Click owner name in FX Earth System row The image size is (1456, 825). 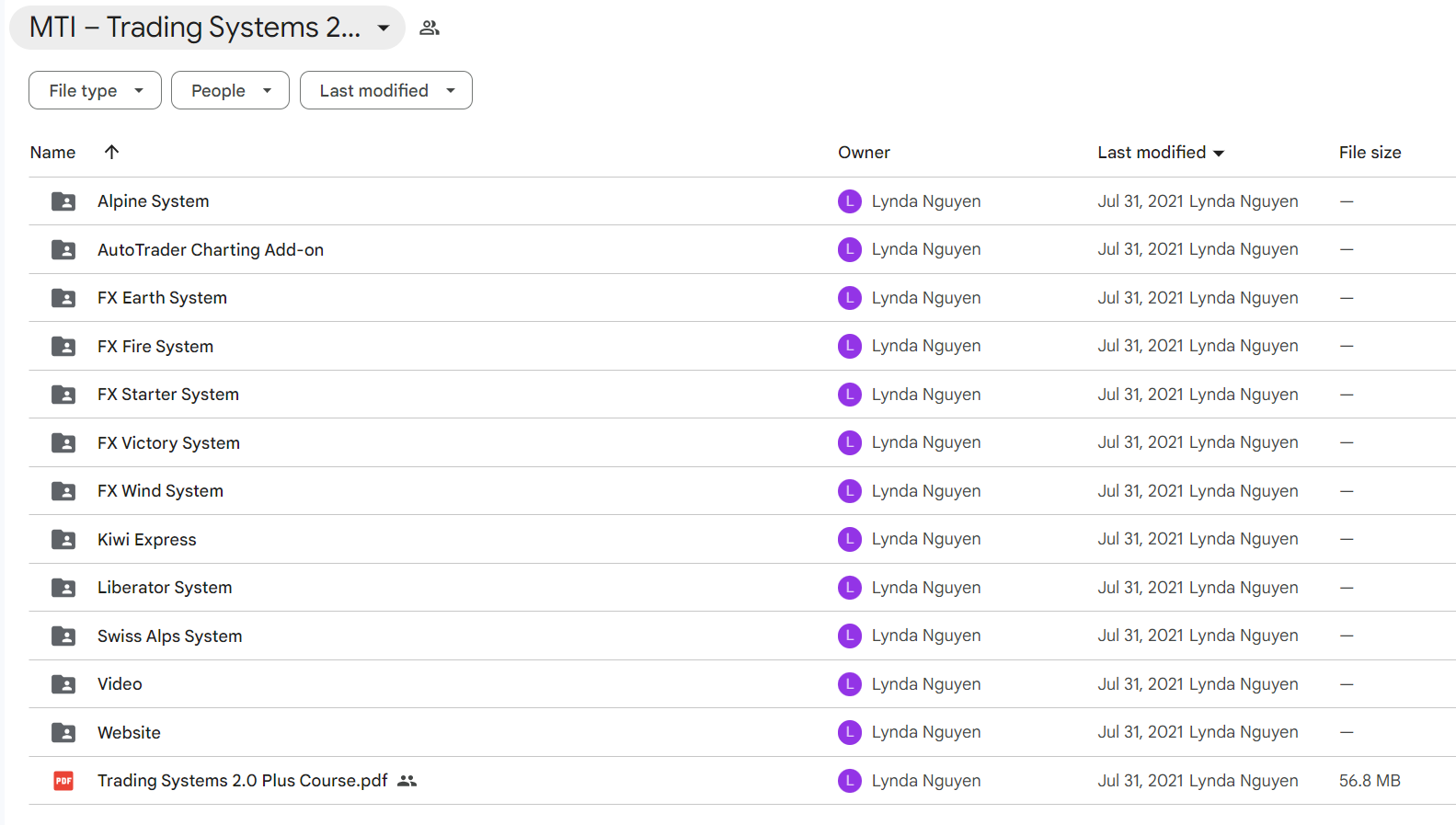click(926, 298)
